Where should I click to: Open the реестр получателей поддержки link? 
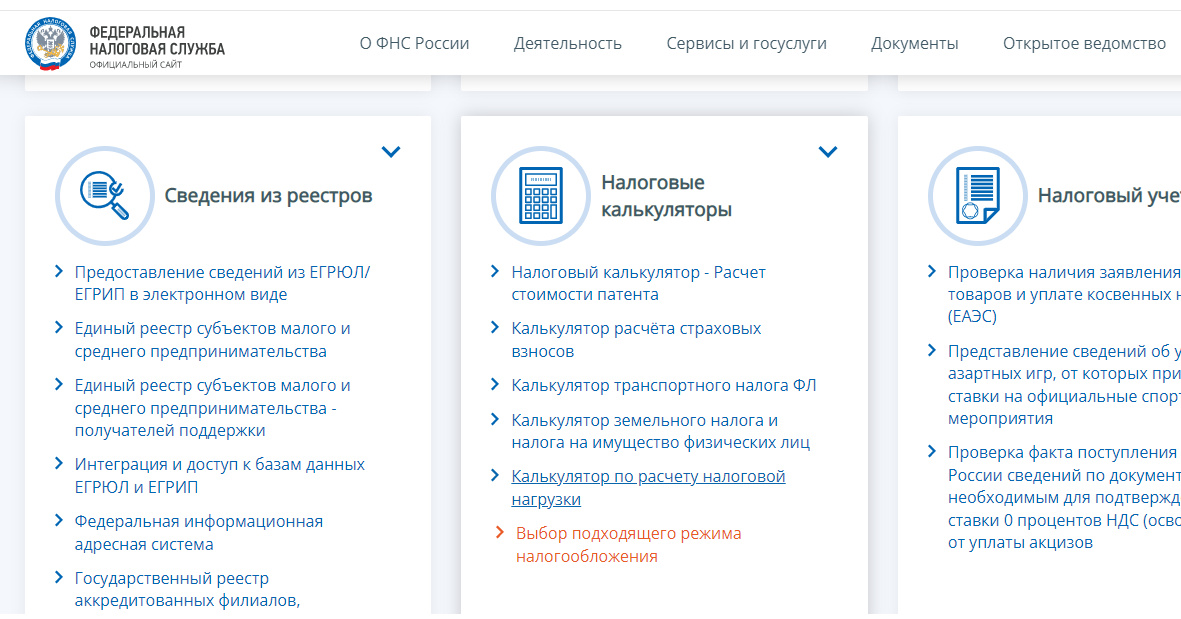(212, 407)
